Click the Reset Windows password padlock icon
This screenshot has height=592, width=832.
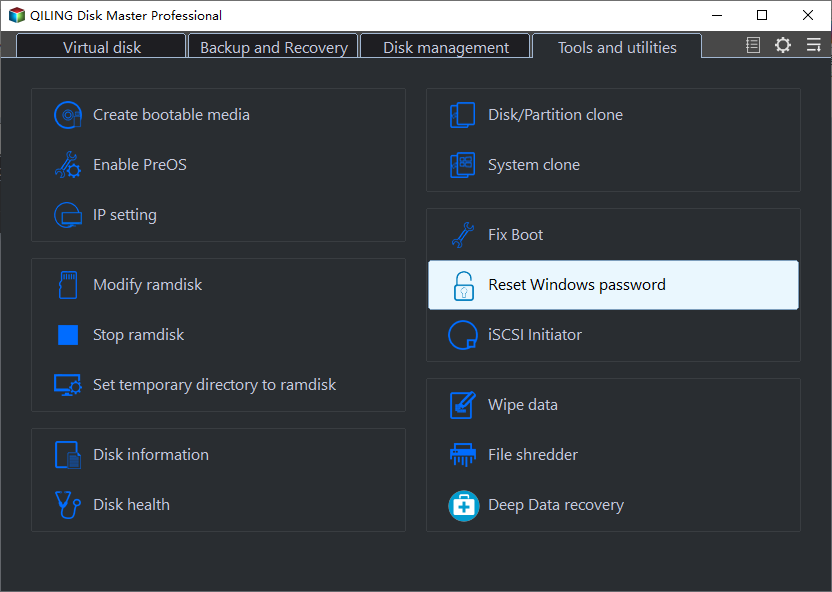(464, 285)
